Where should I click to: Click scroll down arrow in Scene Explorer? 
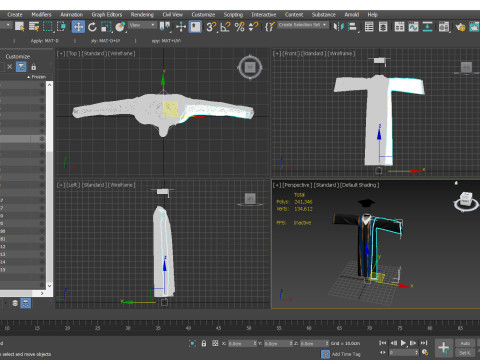(49, 286)
